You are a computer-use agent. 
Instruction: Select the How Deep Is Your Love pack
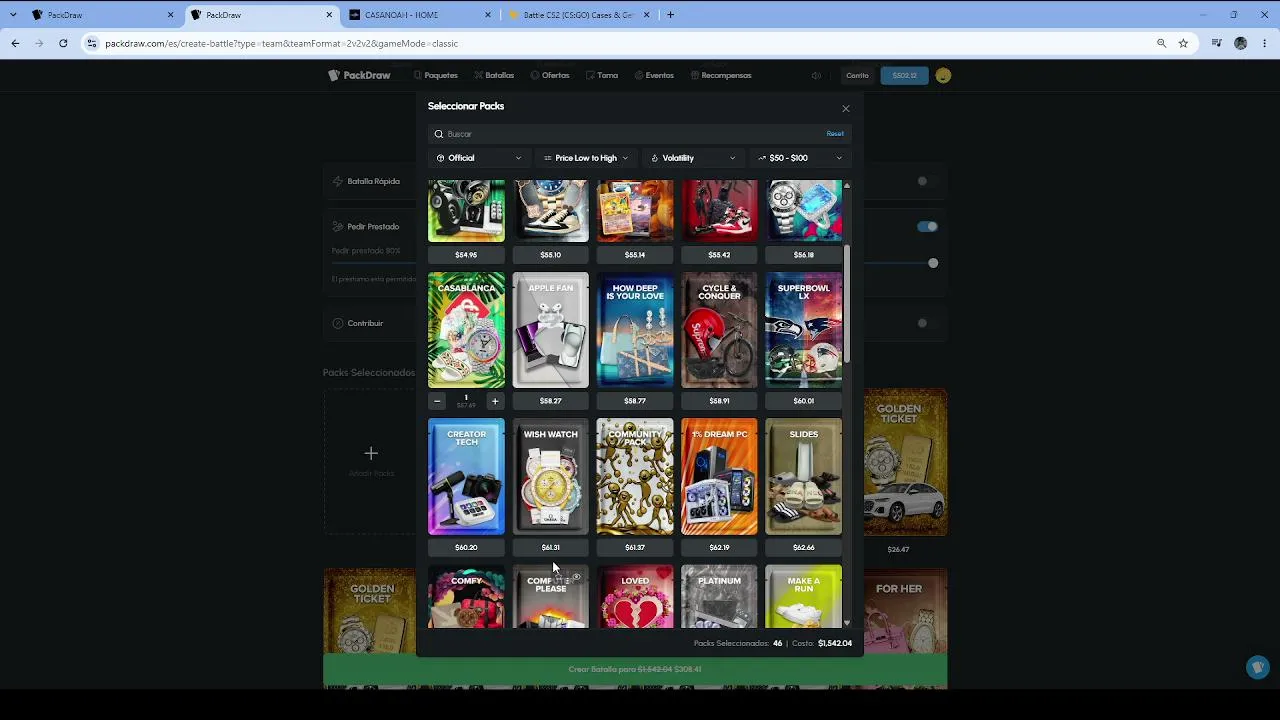(x=635, y=330)
